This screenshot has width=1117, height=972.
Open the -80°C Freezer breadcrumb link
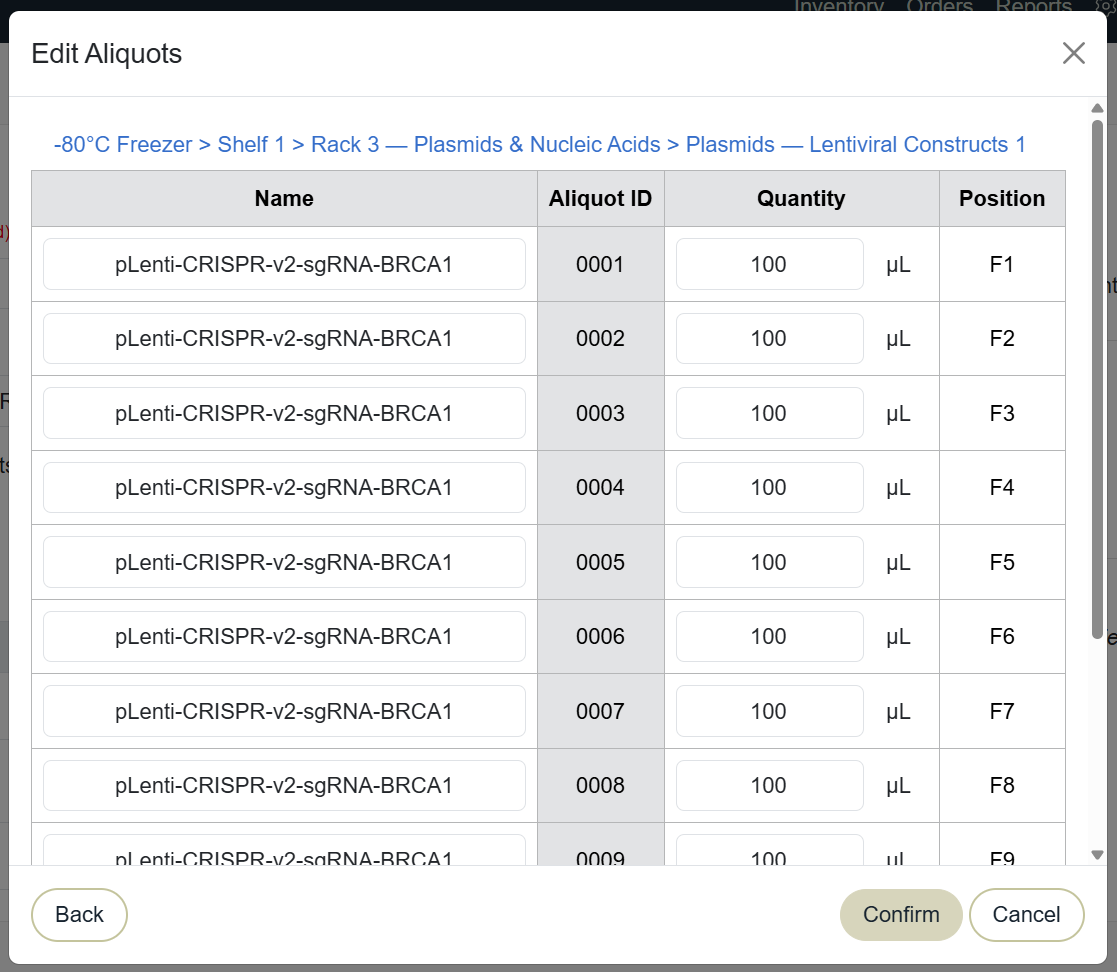coord(123,145)
